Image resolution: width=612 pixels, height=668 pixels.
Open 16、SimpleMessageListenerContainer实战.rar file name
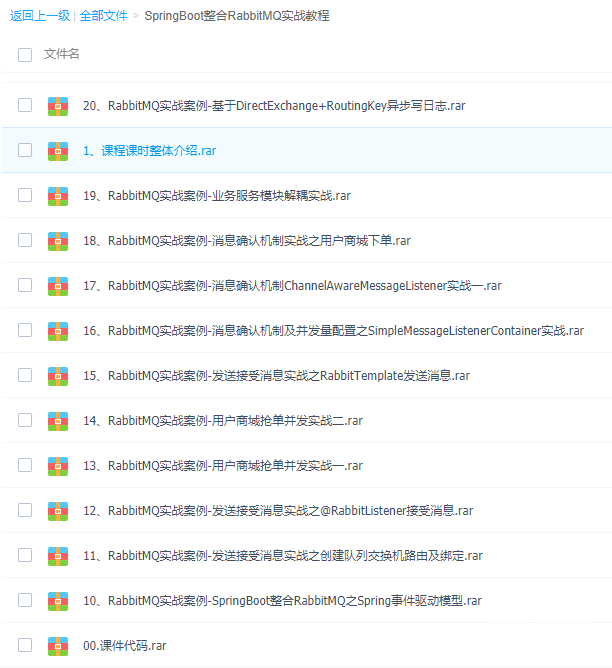333,331
